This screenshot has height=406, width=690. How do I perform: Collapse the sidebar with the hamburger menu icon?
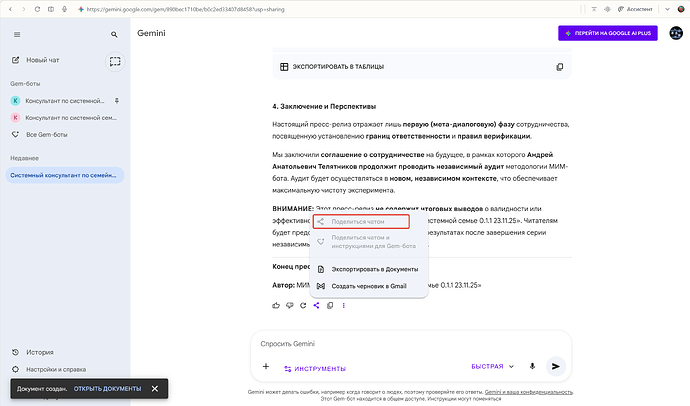17,34
